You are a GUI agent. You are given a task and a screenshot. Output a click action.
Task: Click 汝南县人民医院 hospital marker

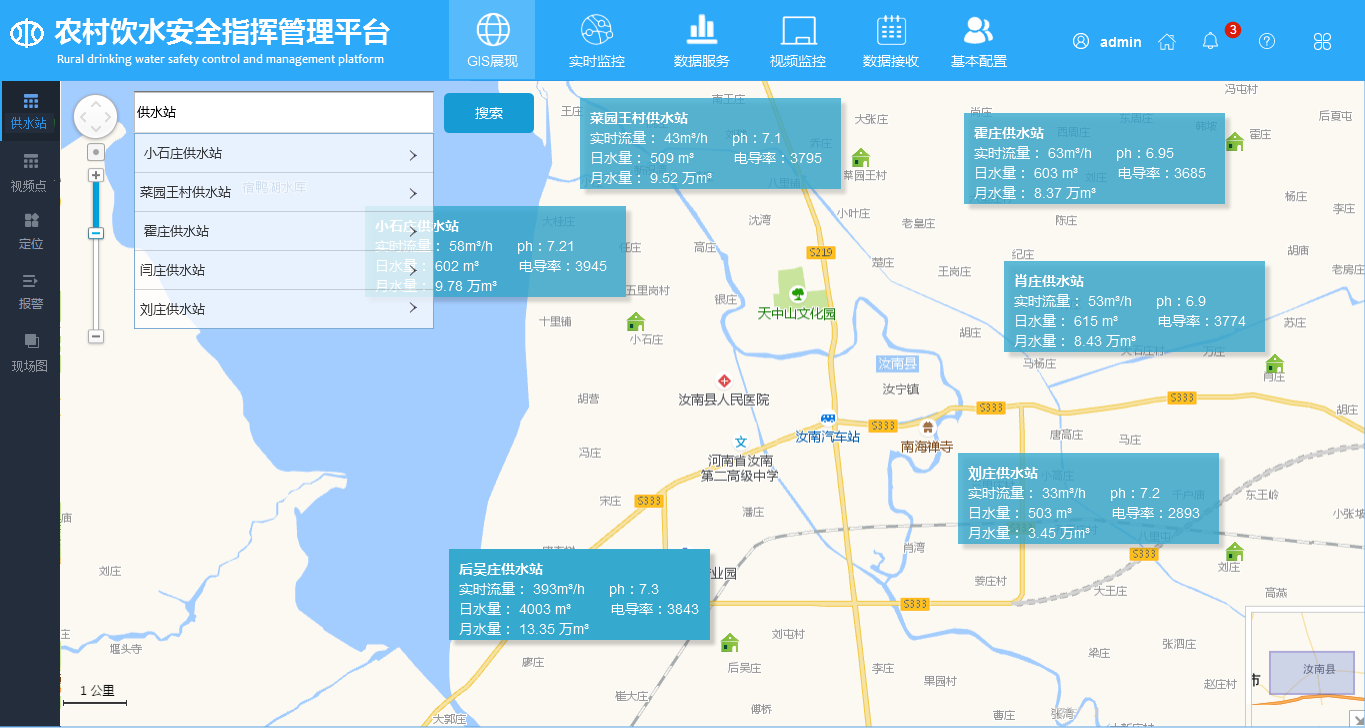click(x=724, y=381)
